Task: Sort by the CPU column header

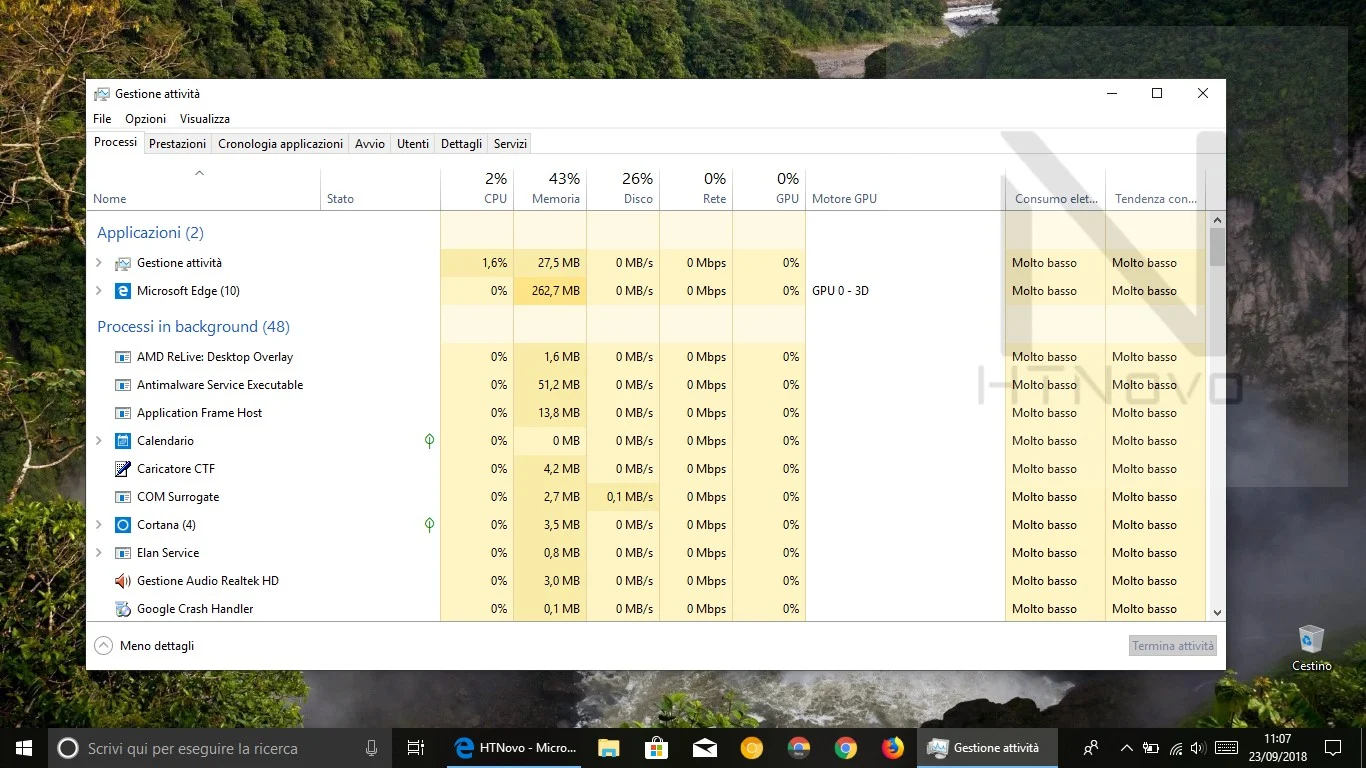Action: pos(477,188)
